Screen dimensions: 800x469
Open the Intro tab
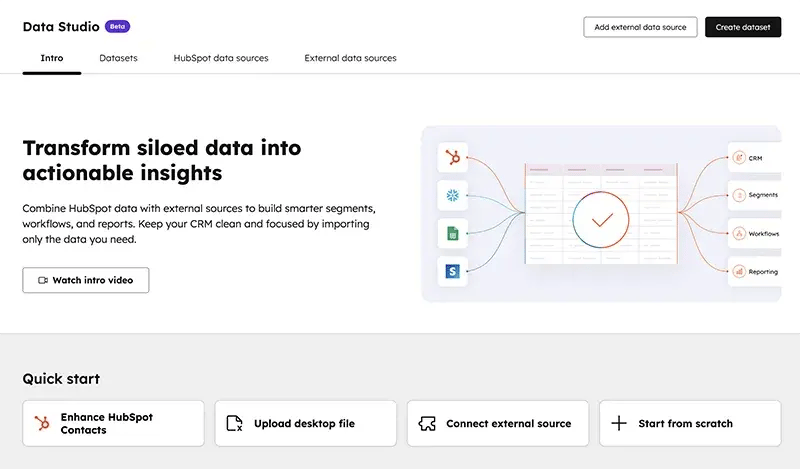[x=52, y=58]
